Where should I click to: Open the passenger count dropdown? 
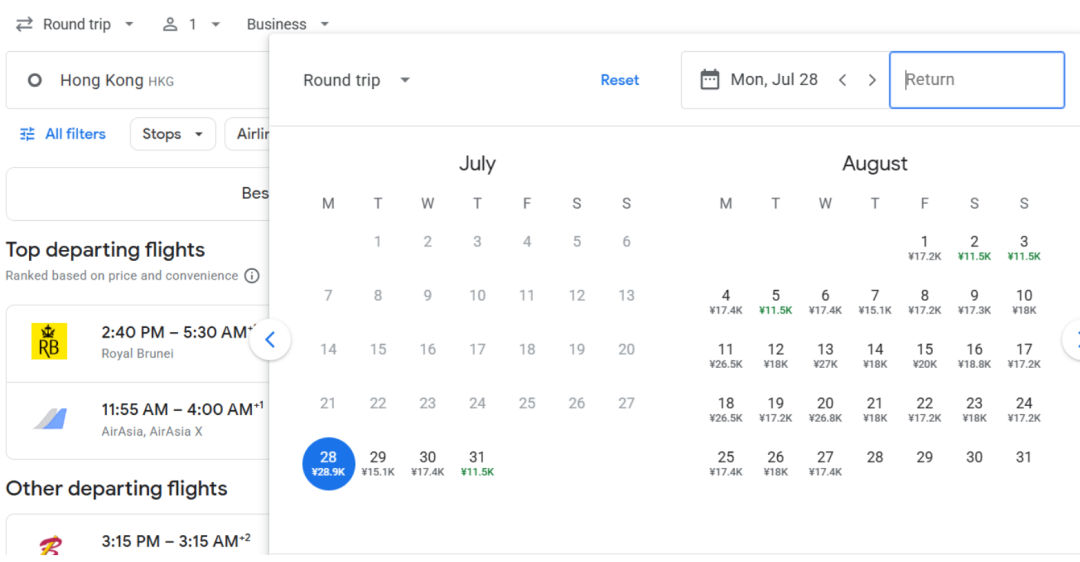[191, 24]
